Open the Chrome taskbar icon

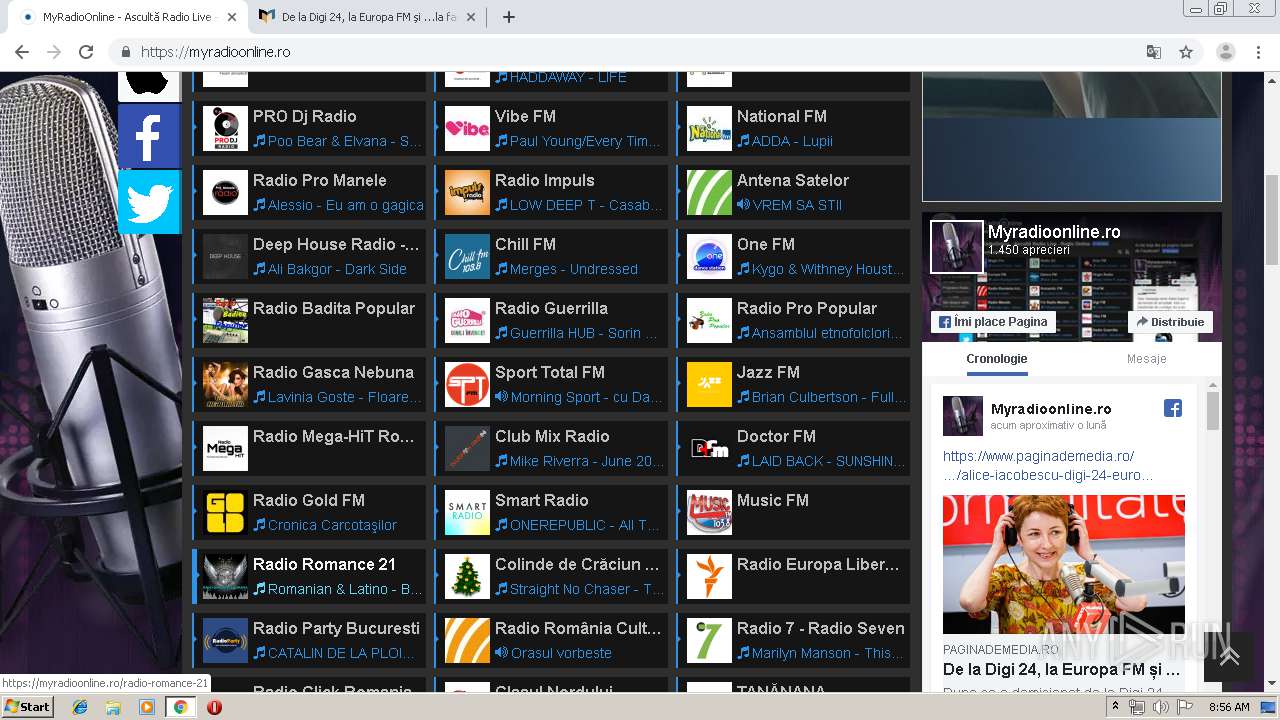pos(180,707)
